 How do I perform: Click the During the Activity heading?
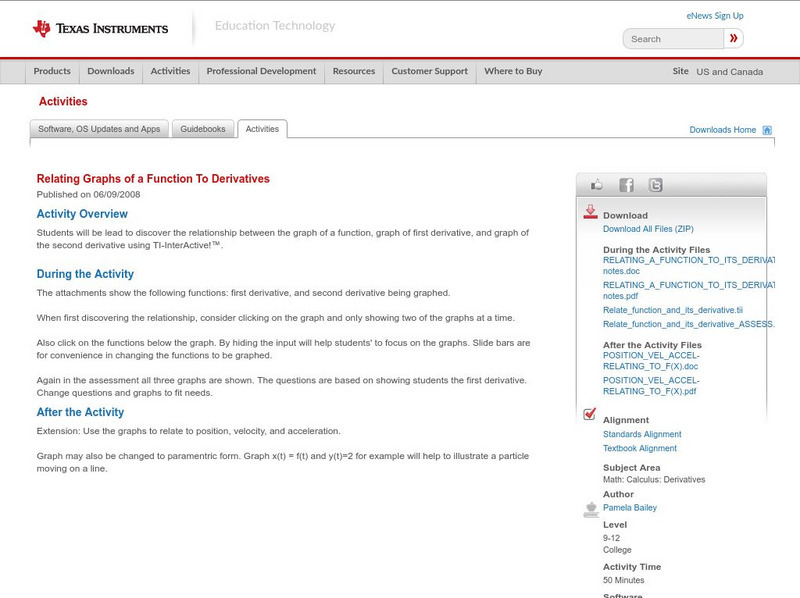[85, 274]
